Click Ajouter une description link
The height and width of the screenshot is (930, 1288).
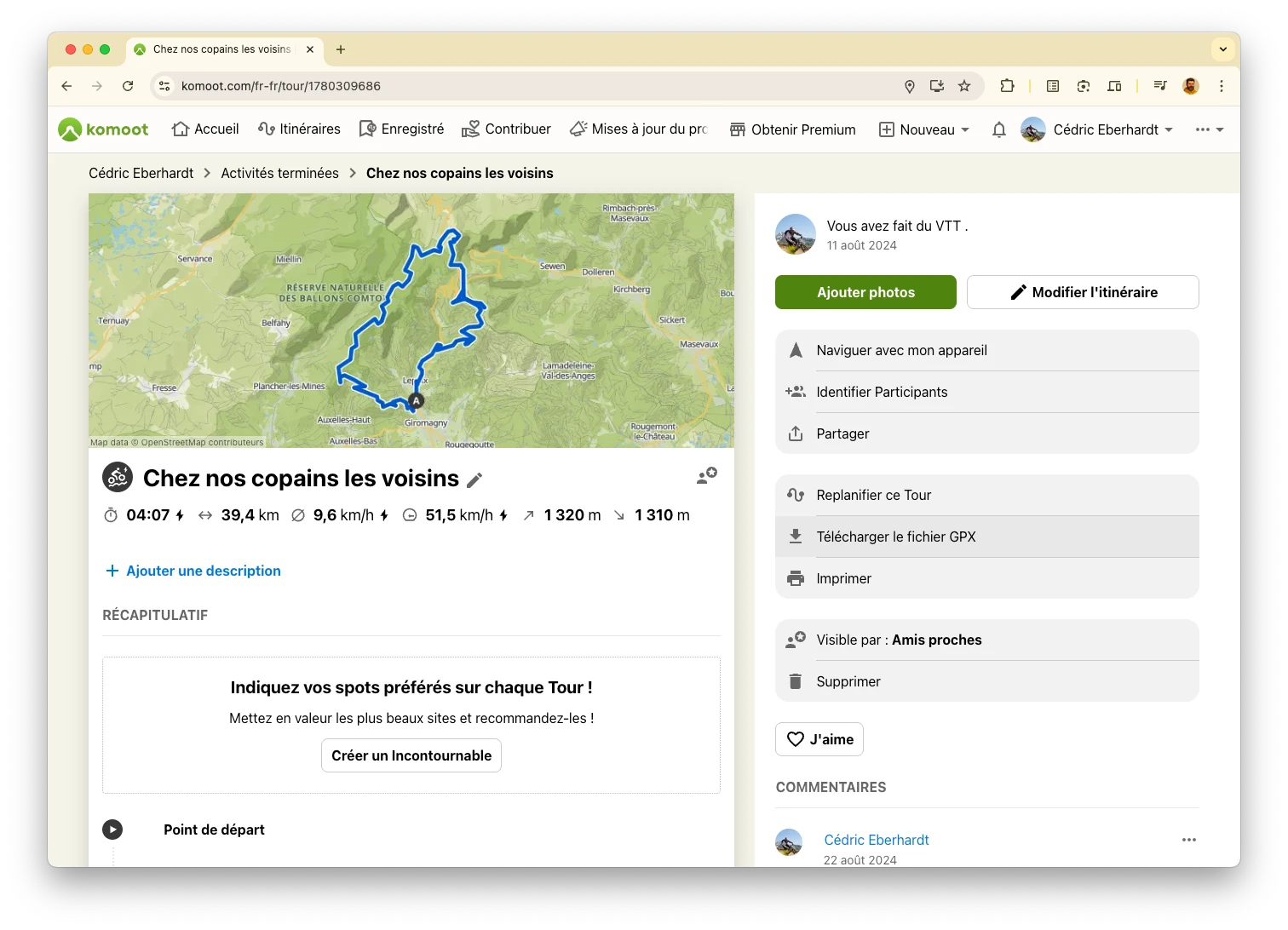pos(193,571)
